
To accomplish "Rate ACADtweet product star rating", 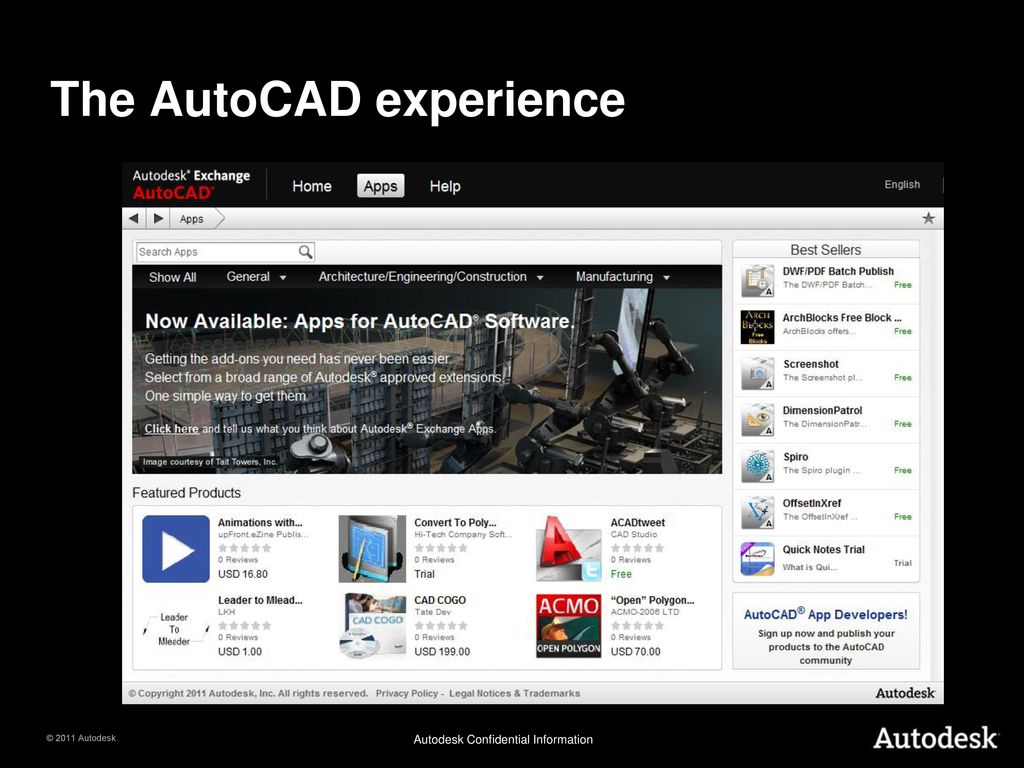I will [x=637, y=548].
